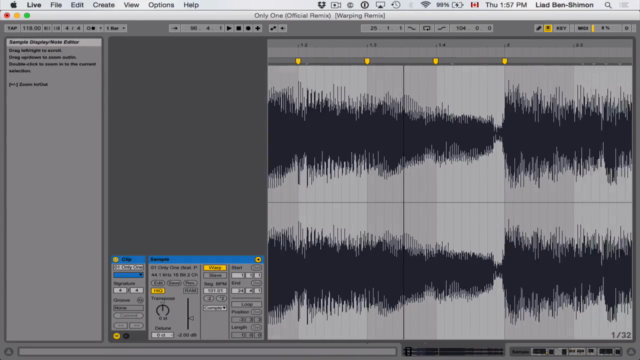Toggle the Clip activator circle icon
Image resolution: width=640 pixels, height=360 pixels.
tap(116, 260)
